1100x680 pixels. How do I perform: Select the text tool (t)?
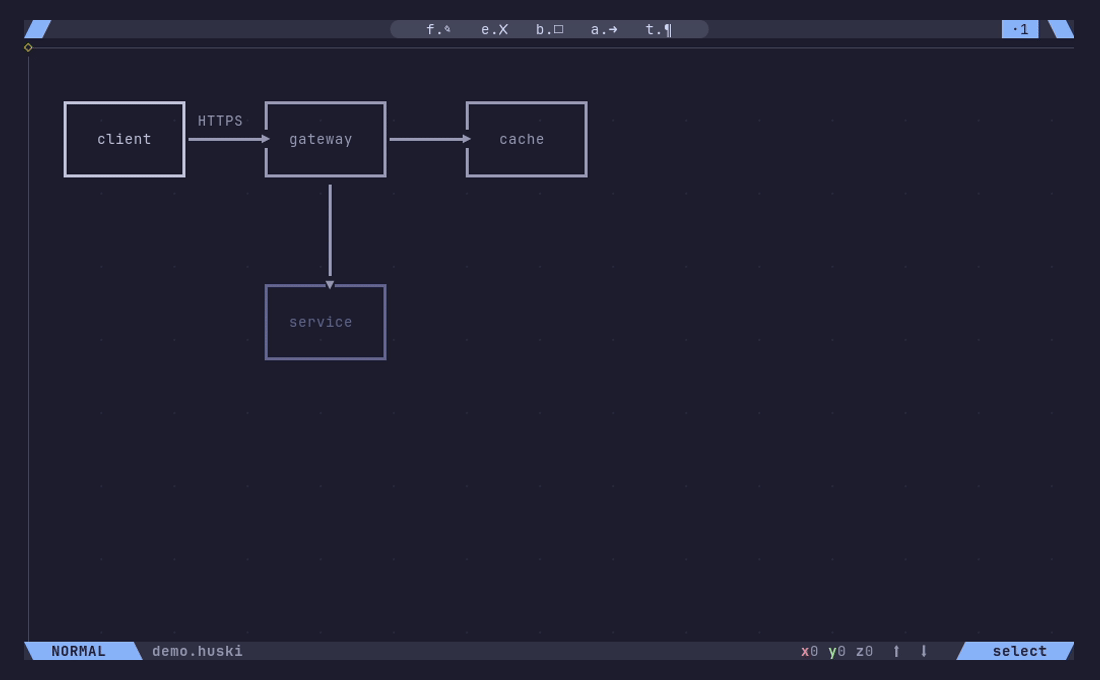pos(658,29)
